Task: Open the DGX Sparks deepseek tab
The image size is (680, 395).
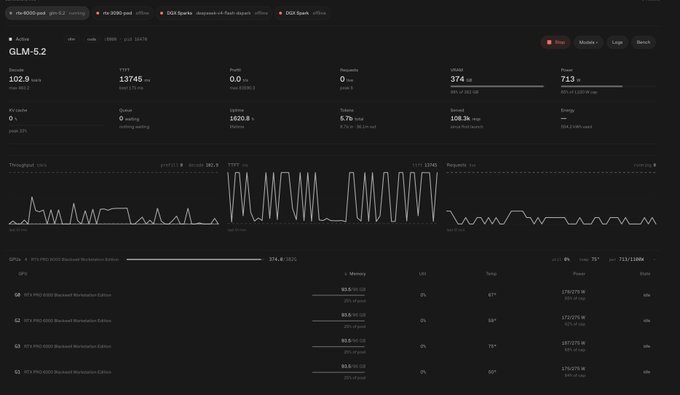Action: click(214, 13)
